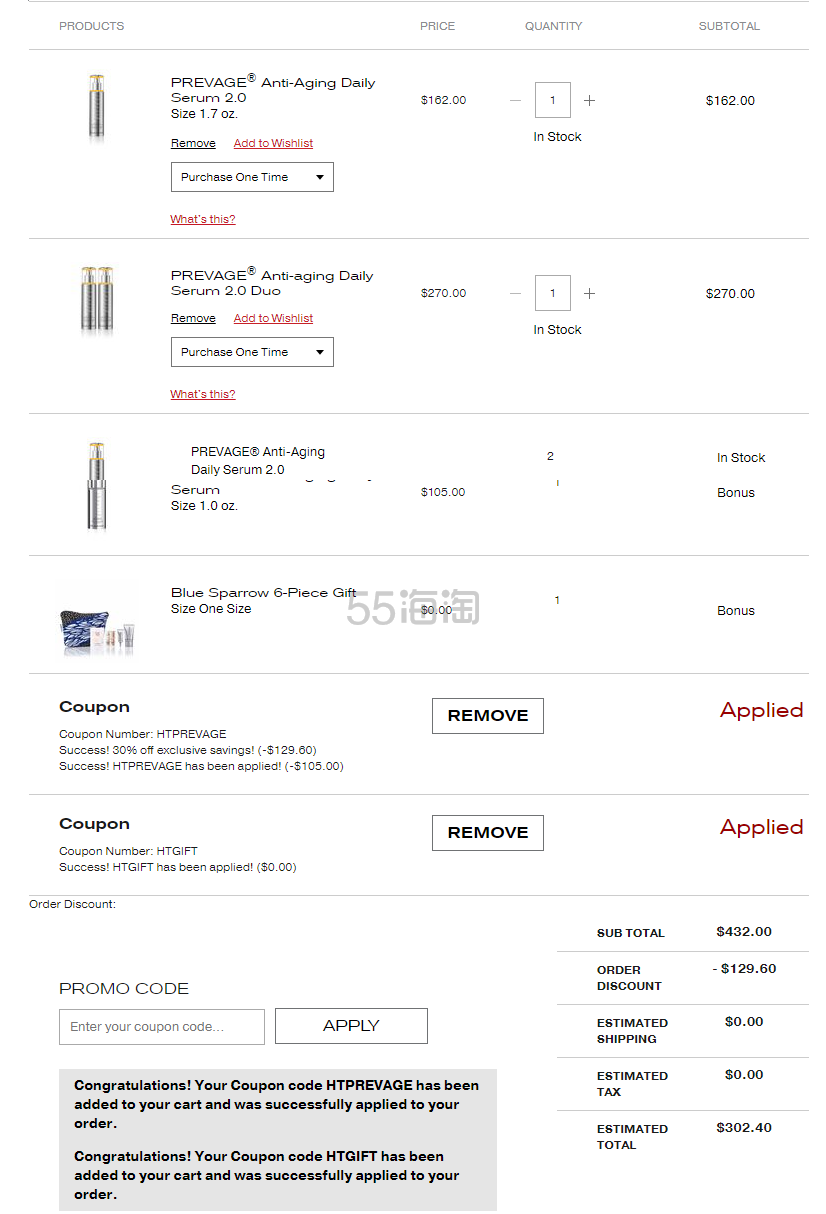
Task: Apply the promo code
Action: pyautogui.click(x=351, y=1026)
